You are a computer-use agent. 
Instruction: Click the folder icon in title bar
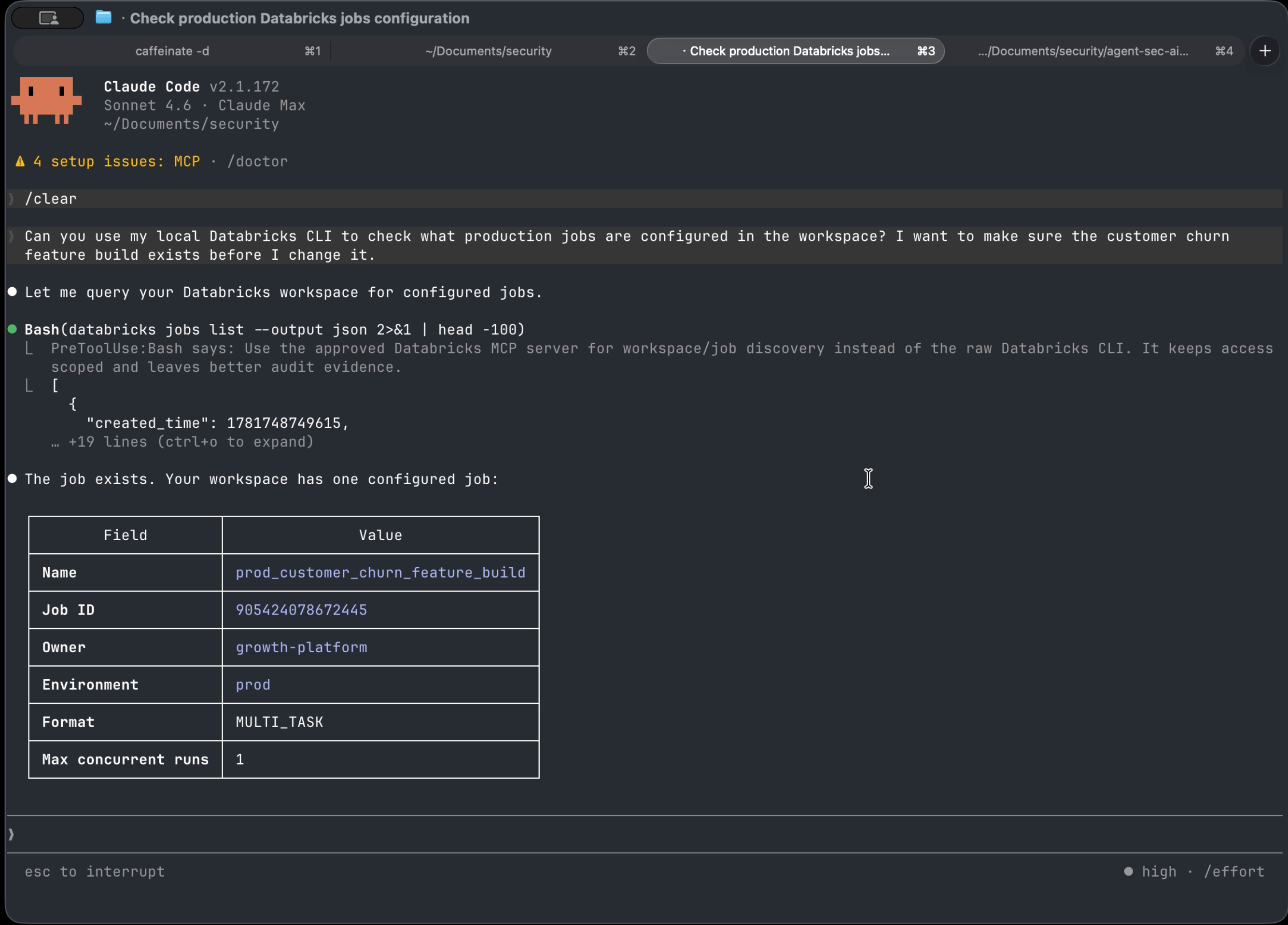point(103,17)
